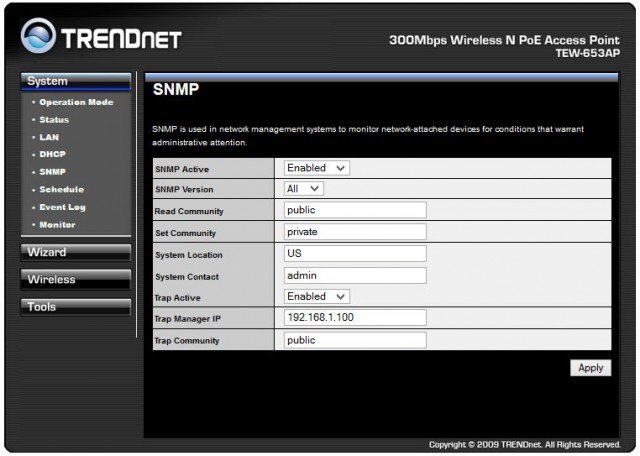The height and width of the screenshot is (456, 640).
Task: Focus the Trap Manager IP field
Action: coord(354,319)
